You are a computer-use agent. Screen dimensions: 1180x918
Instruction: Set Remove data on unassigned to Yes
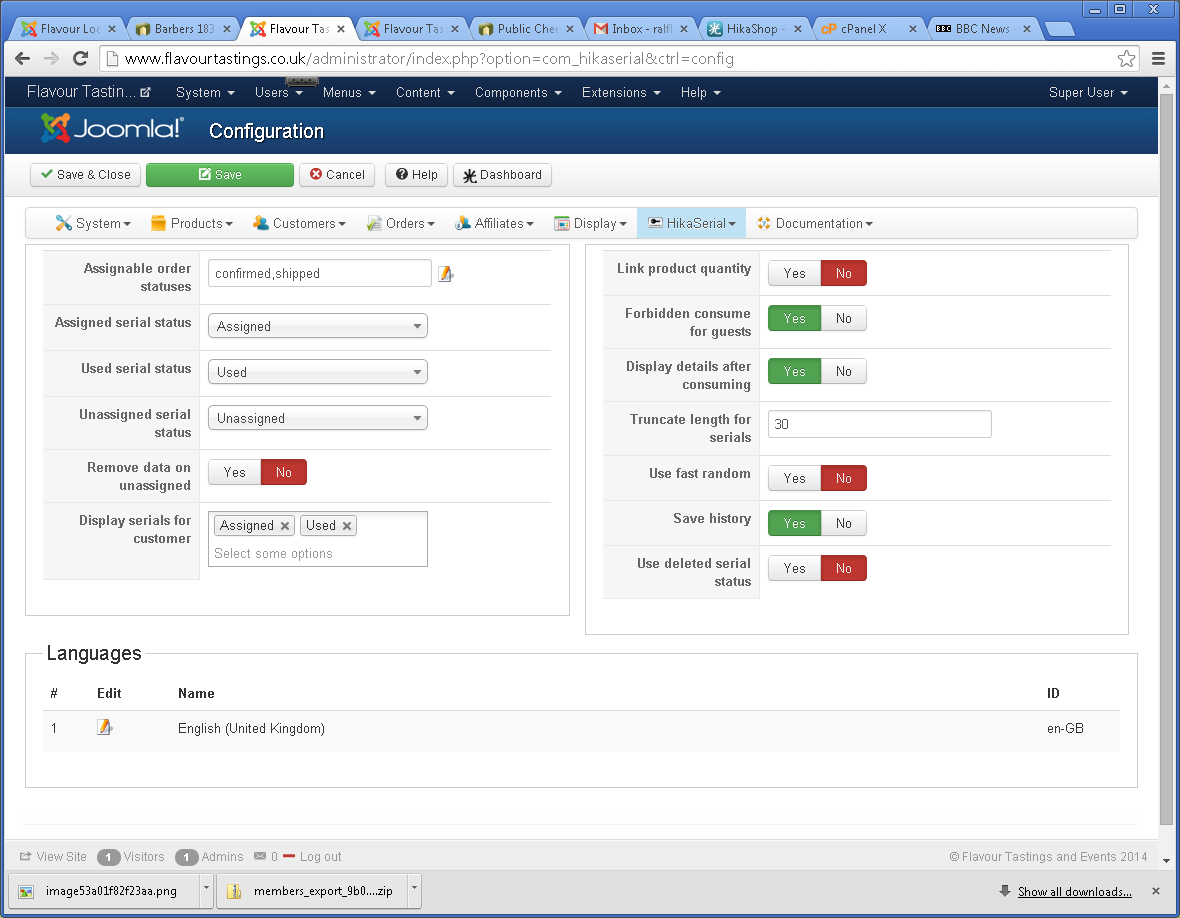tap(235, 472)
